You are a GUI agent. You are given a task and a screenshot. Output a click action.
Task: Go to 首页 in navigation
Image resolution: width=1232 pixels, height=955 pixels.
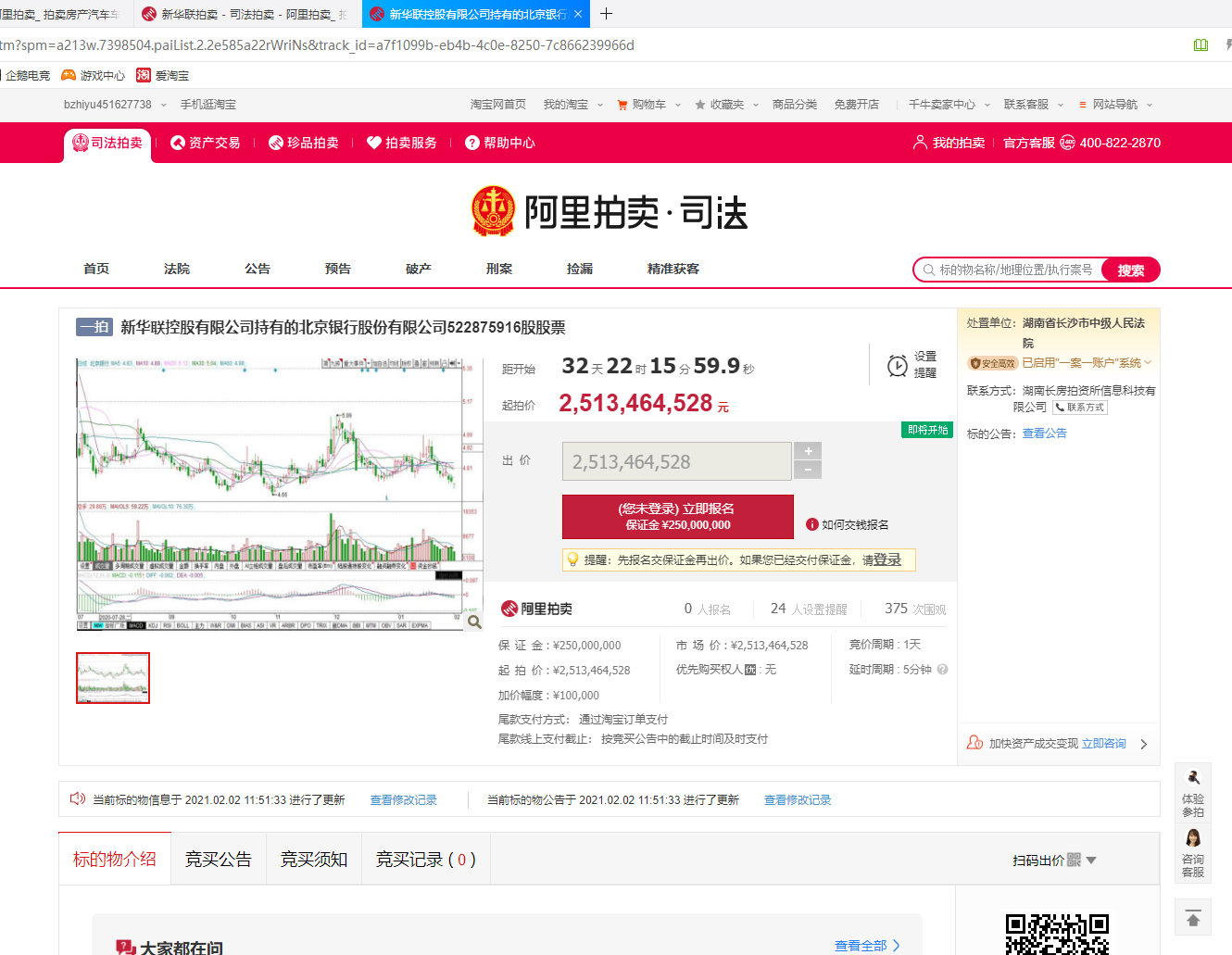point(96,269)
